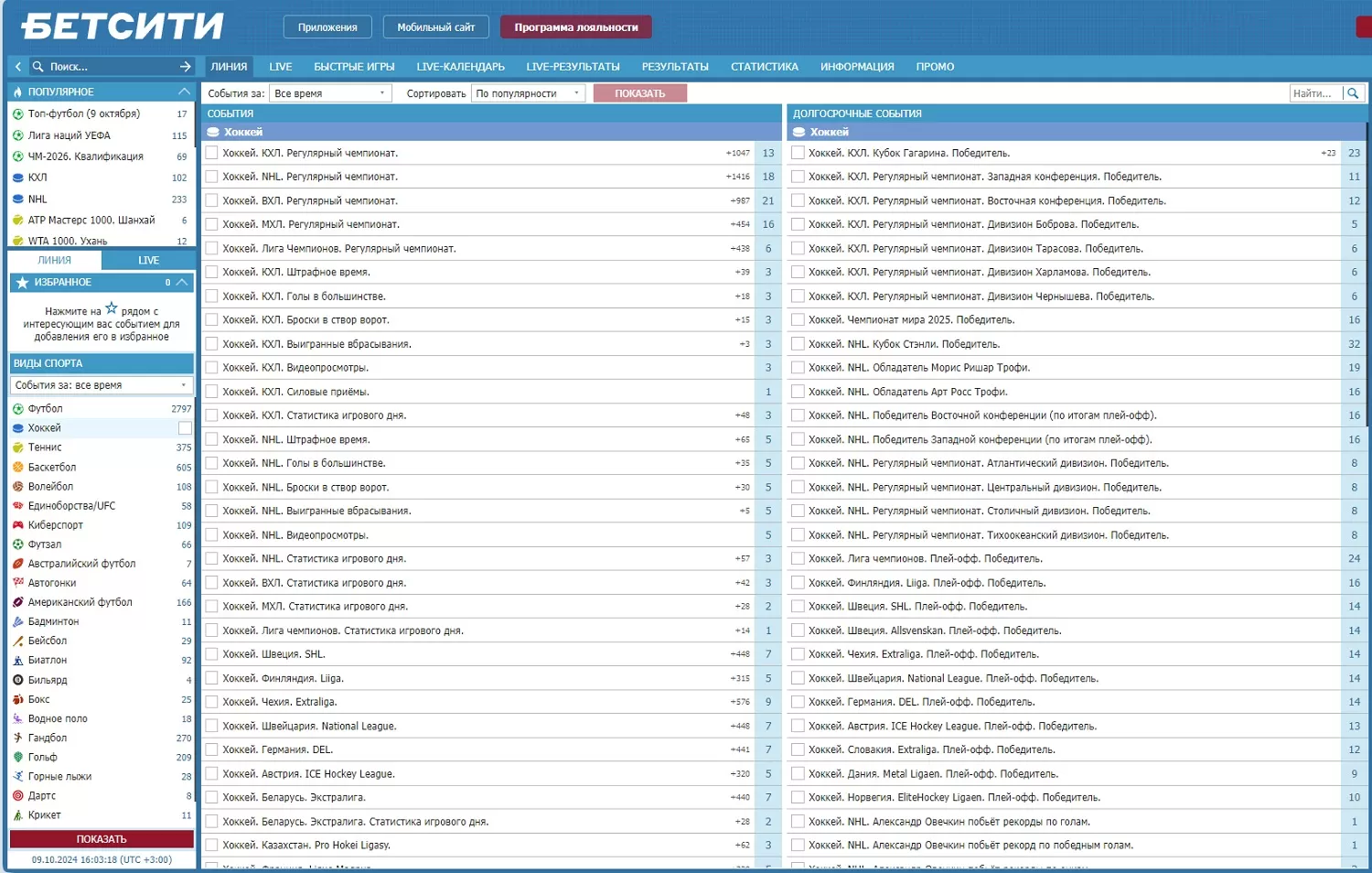
Task: Click the basketball icon beside Баскетбол
Action: pyautogui.click(x=18, y=468)
